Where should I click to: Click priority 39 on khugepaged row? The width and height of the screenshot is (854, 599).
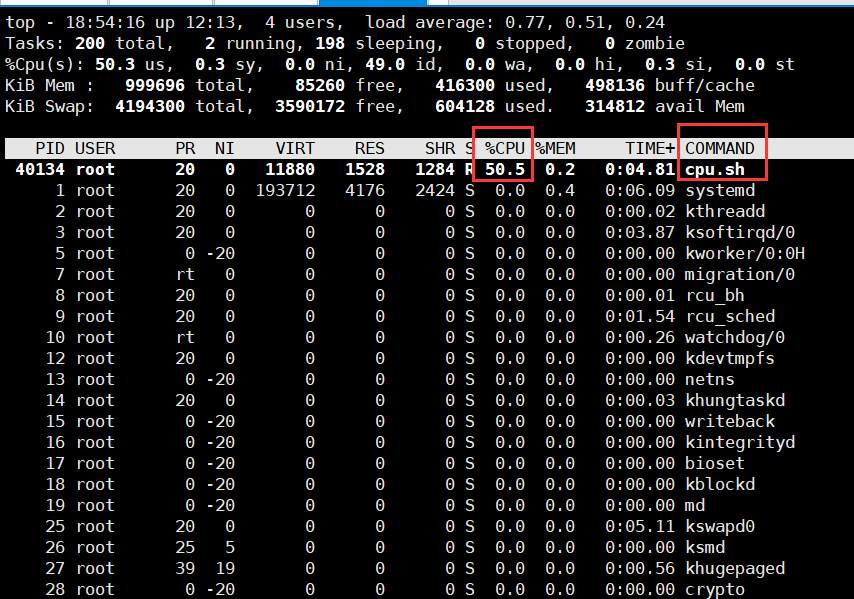tap(185, 569)
